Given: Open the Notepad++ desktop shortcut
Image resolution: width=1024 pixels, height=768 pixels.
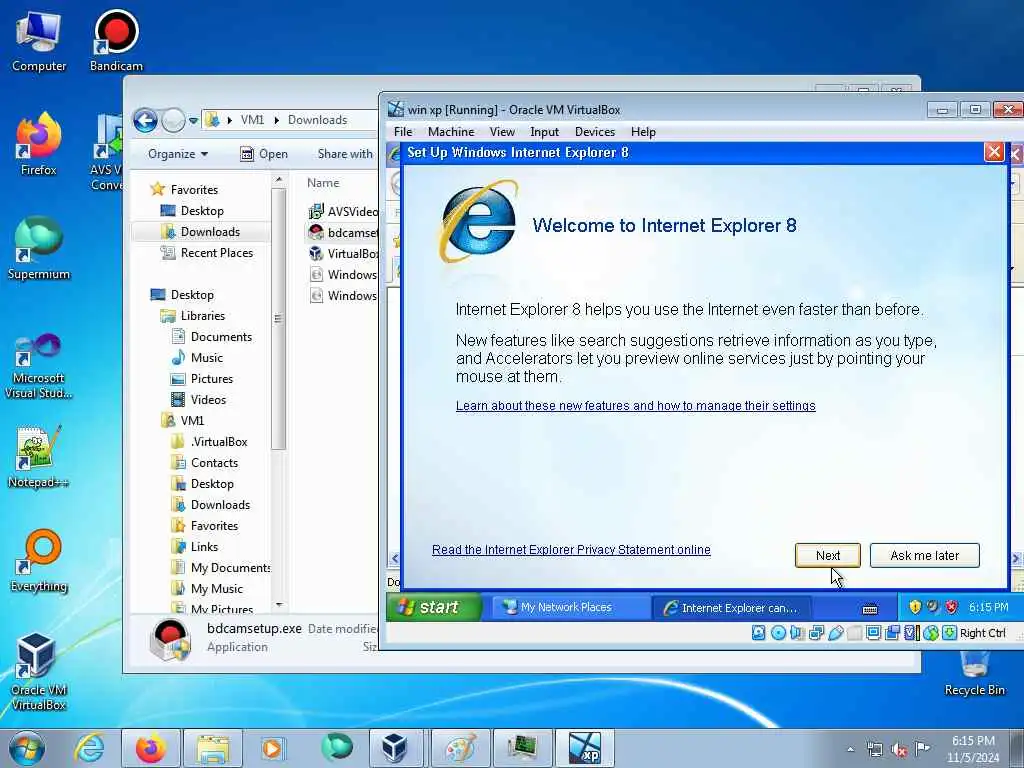Looking at the screenshot, I should click(39, 456).
